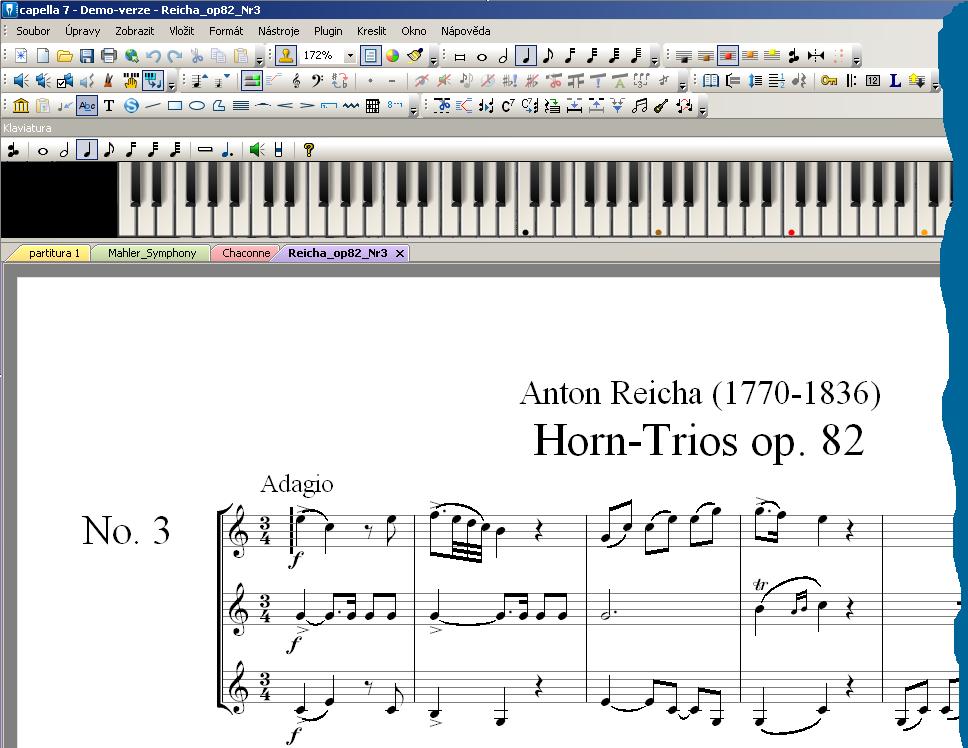Switch to the partitura 1 tab
The image size is (968, 748).
tap(54, 253)
